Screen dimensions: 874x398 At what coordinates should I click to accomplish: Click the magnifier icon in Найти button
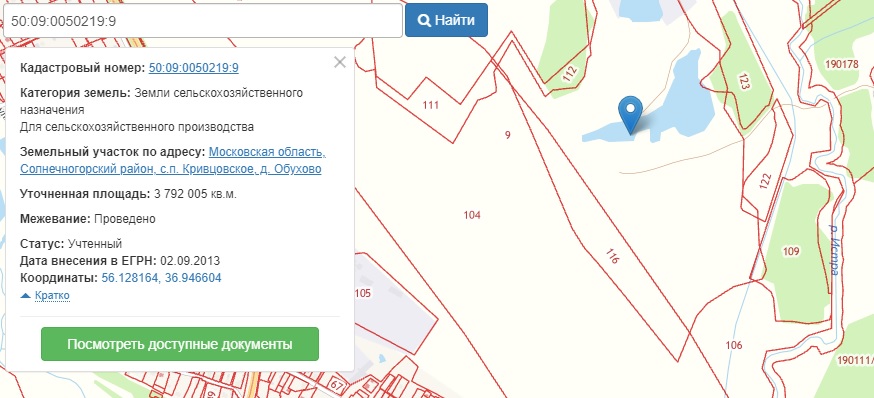pyautogui.click(x=424, y=21)
